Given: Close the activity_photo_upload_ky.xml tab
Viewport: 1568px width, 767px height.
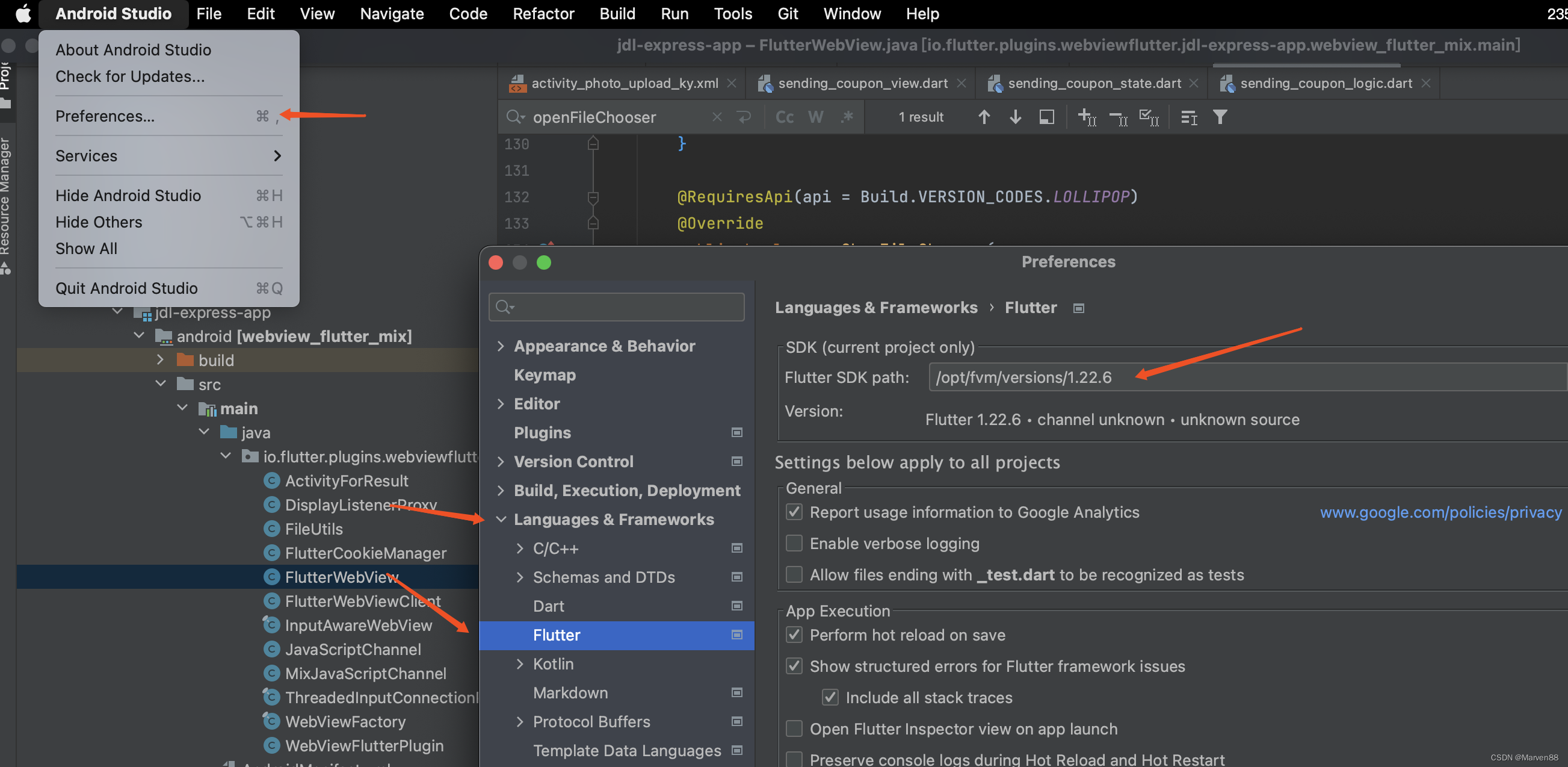Looking at the screenshot, I should tap(732, 83).
